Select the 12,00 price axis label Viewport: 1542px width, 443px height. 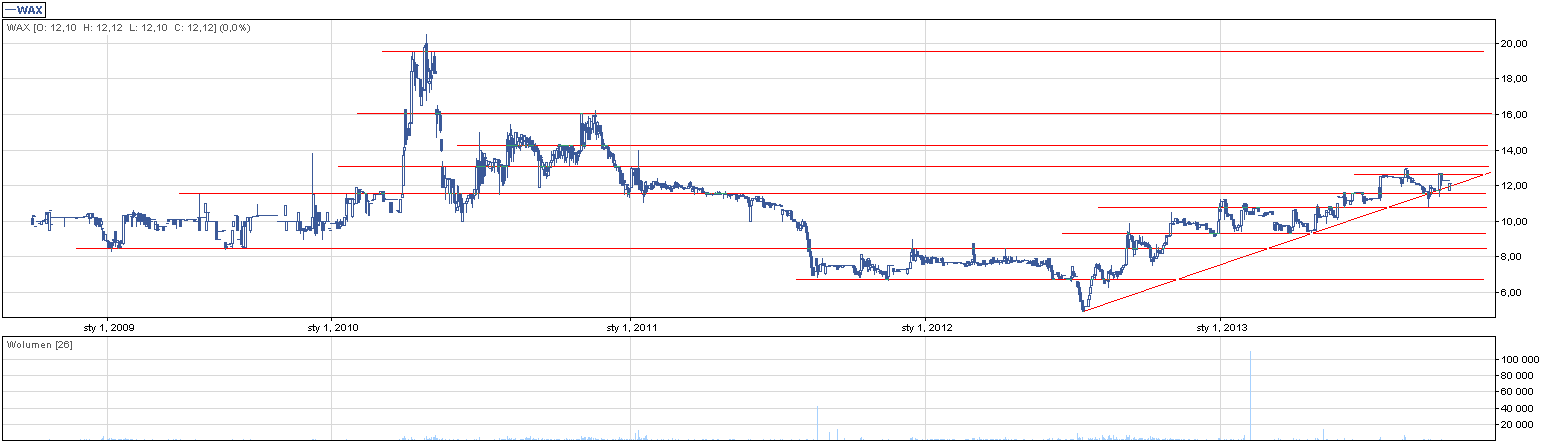click(1512, 186)
